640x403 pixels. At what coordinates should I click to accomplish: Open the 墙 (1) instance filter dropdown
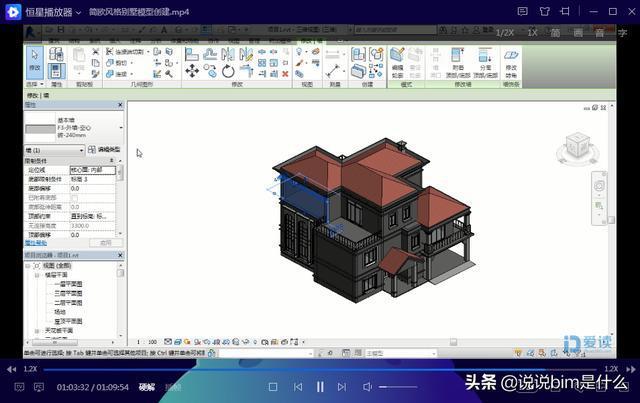pos(79,150)
